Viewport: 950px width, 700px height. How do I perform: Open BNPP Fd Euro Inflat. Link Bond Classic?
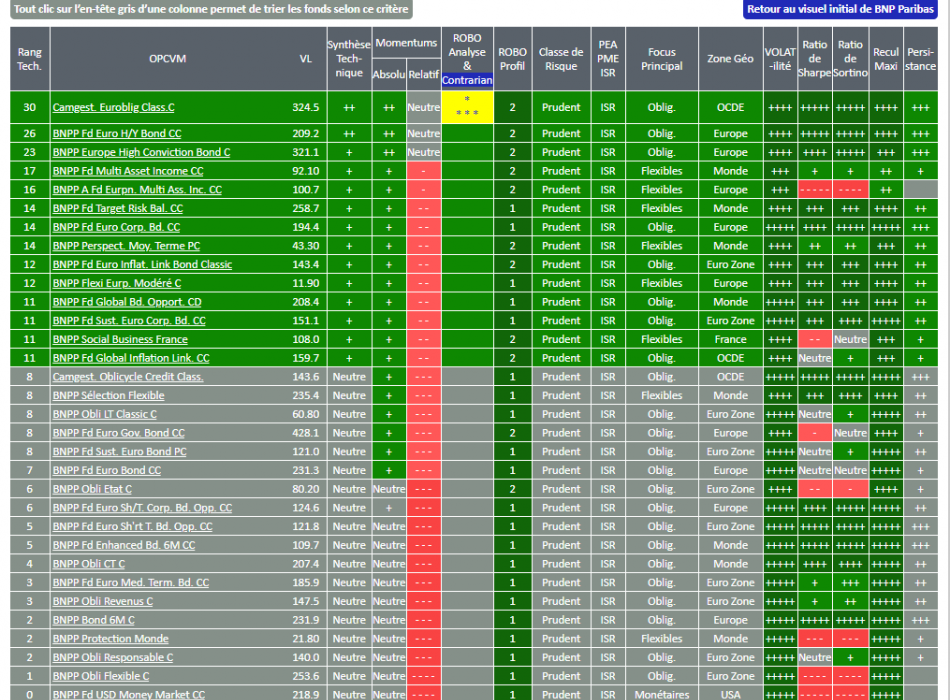142,264
